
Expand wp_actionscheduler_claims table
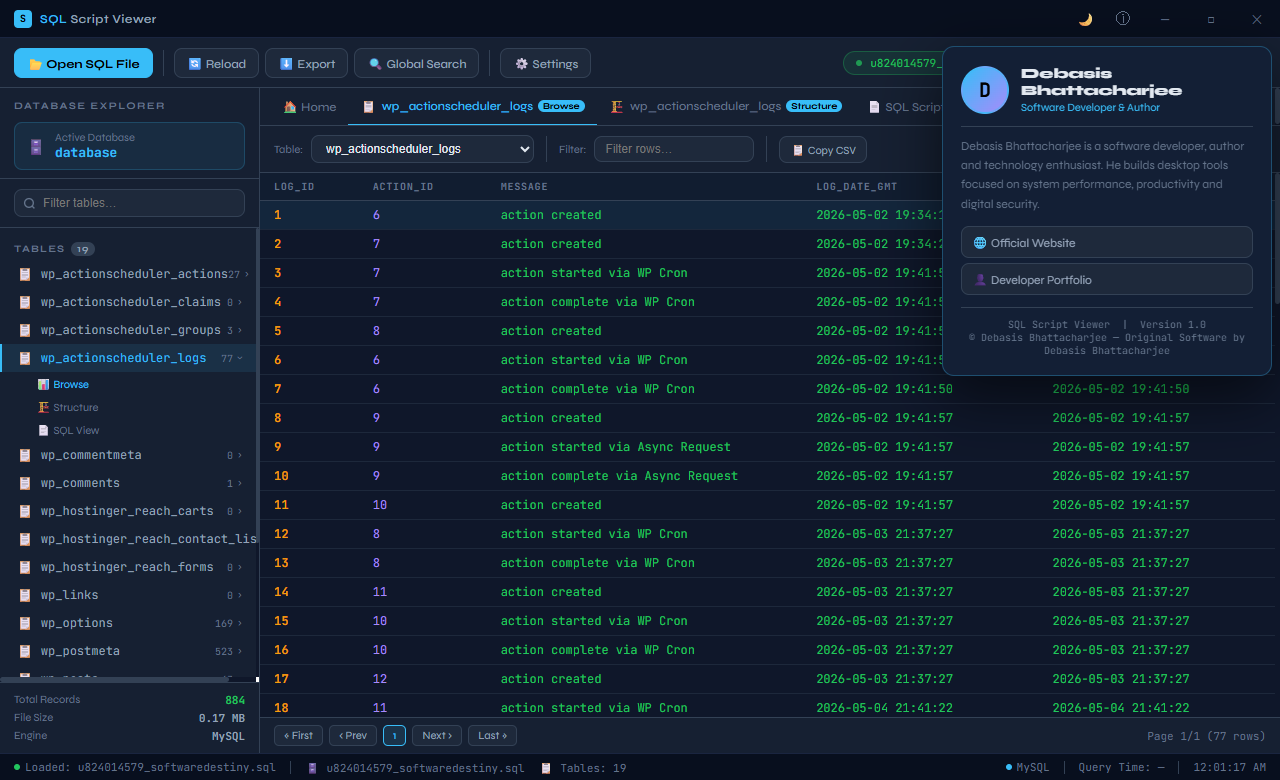point(242,302)
